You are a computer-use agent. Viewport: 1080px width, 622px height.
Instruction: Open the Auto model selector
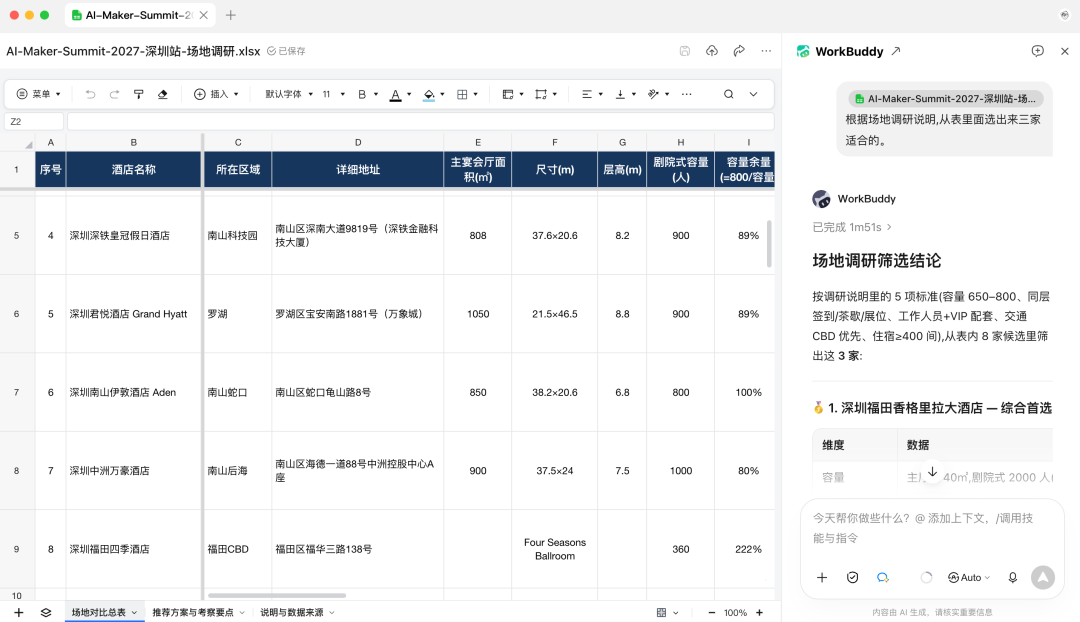969,577
